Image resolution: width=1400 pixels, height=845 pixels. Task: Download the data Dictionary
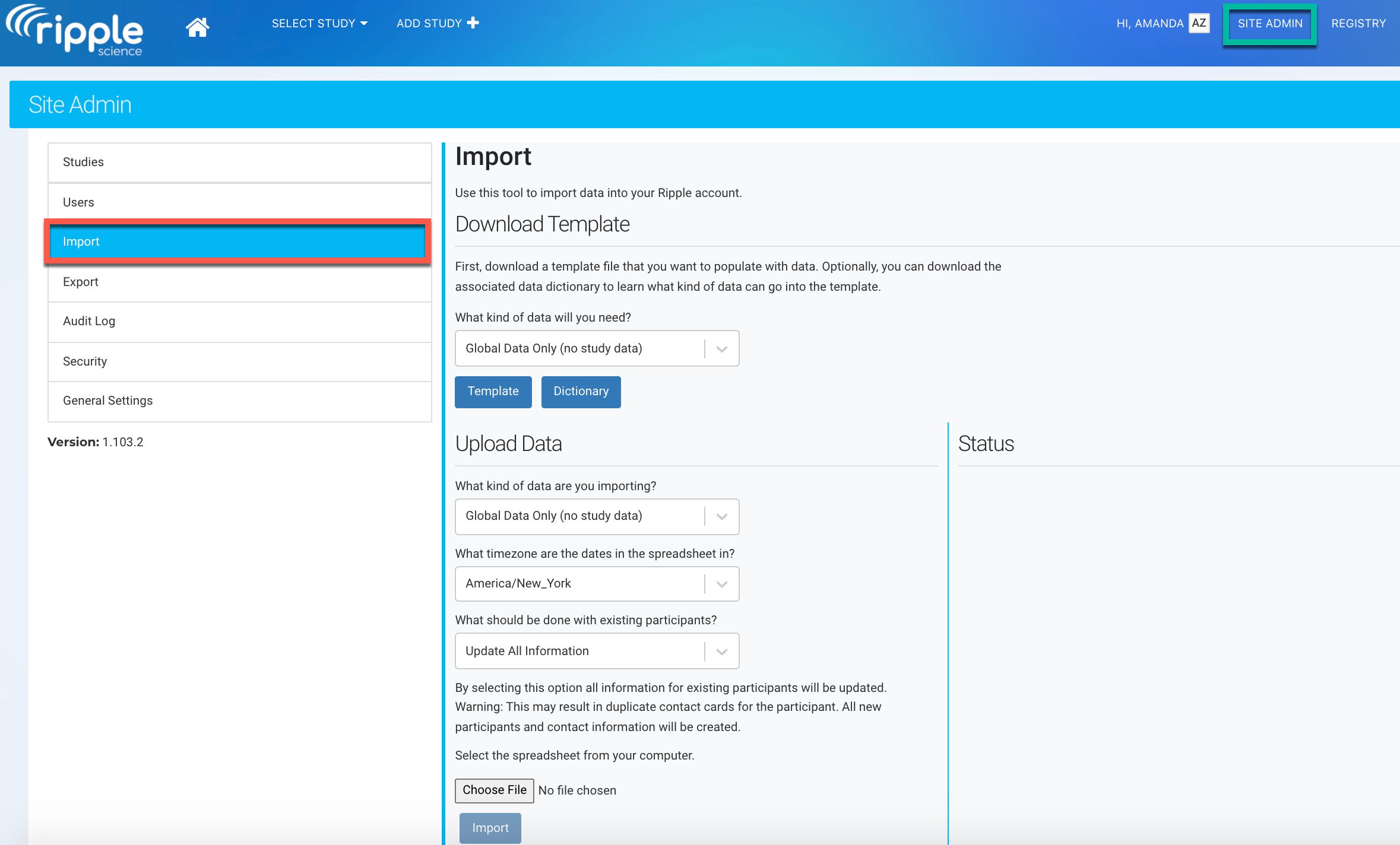(581, 392)
